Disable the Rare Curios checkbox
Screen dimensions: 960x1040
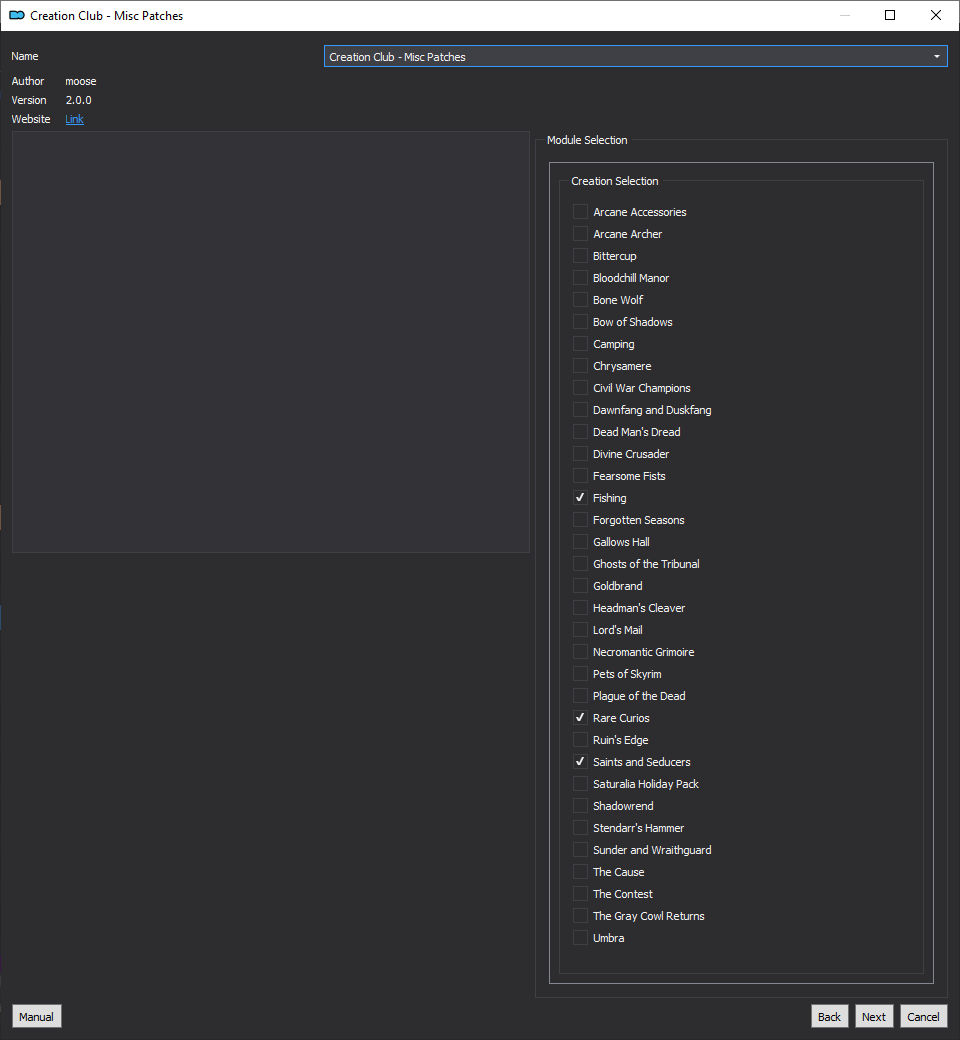click(580, 718)
